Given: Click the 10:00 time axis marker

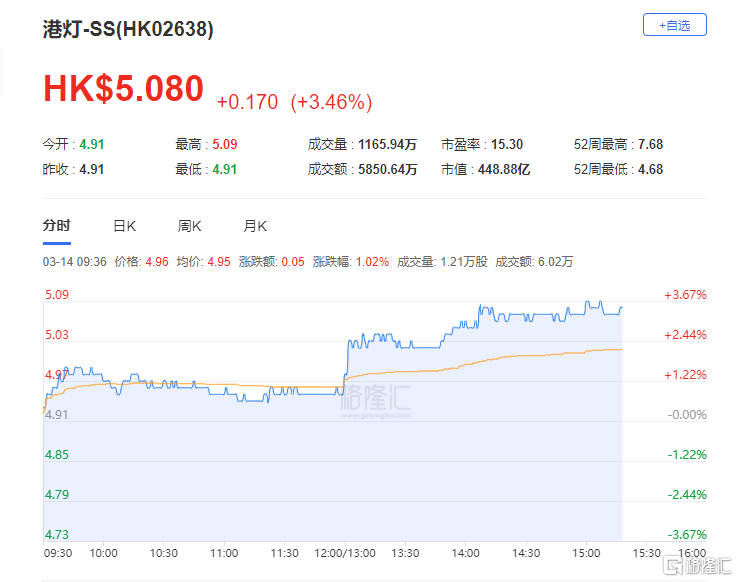Looking at the screenshot, I should click(104, 553).
